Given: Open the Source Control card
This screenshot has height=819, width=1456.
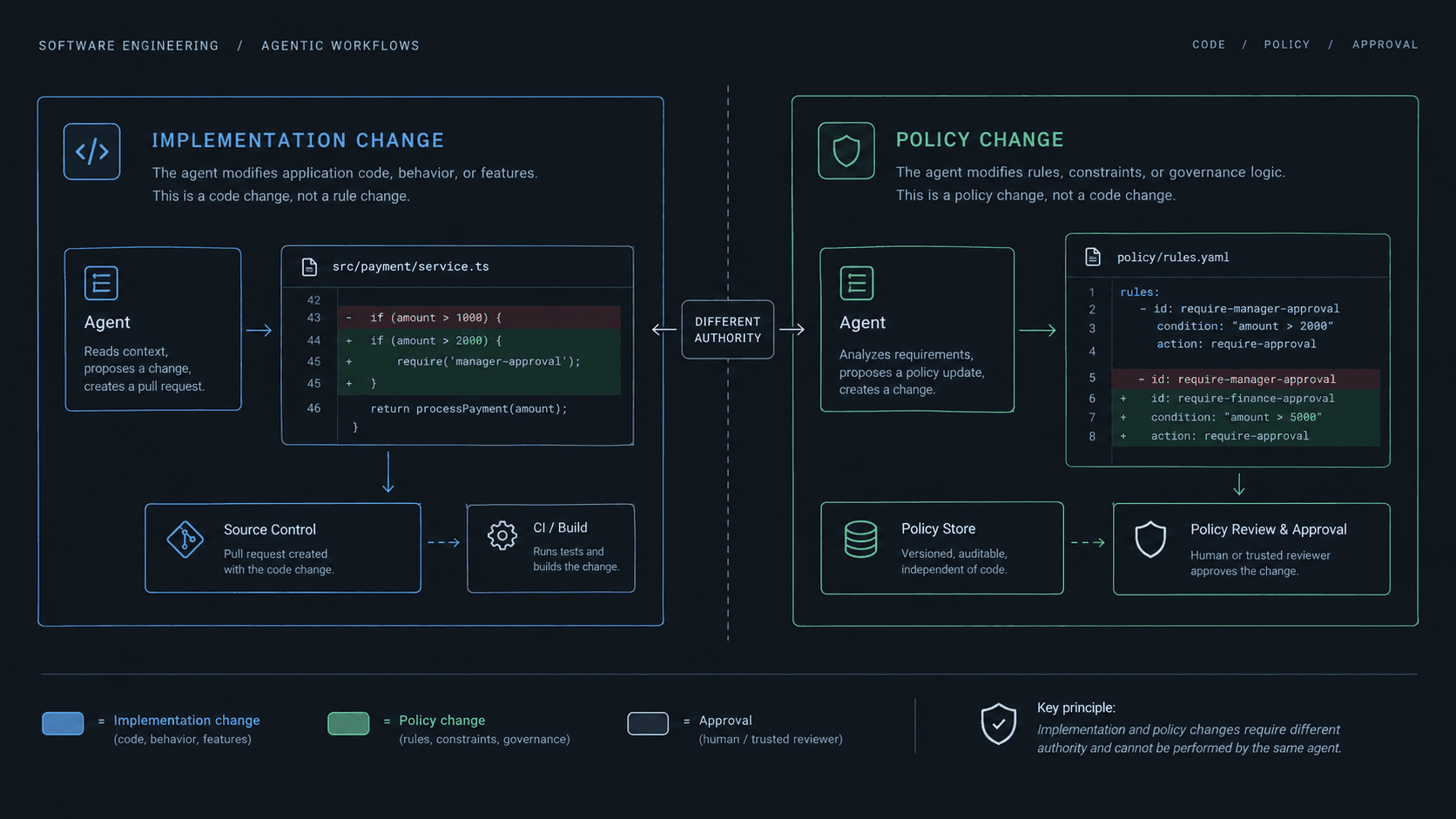Looking at the screenshot, I should [283, 548].
